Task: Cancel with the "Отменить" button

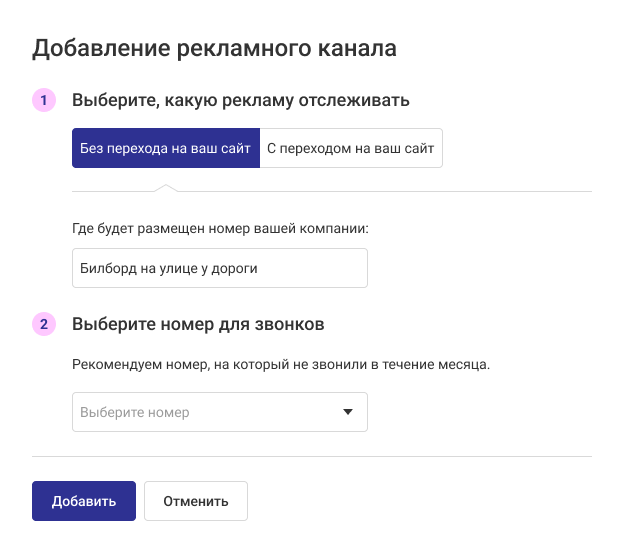Action: [x=196, y=501]
